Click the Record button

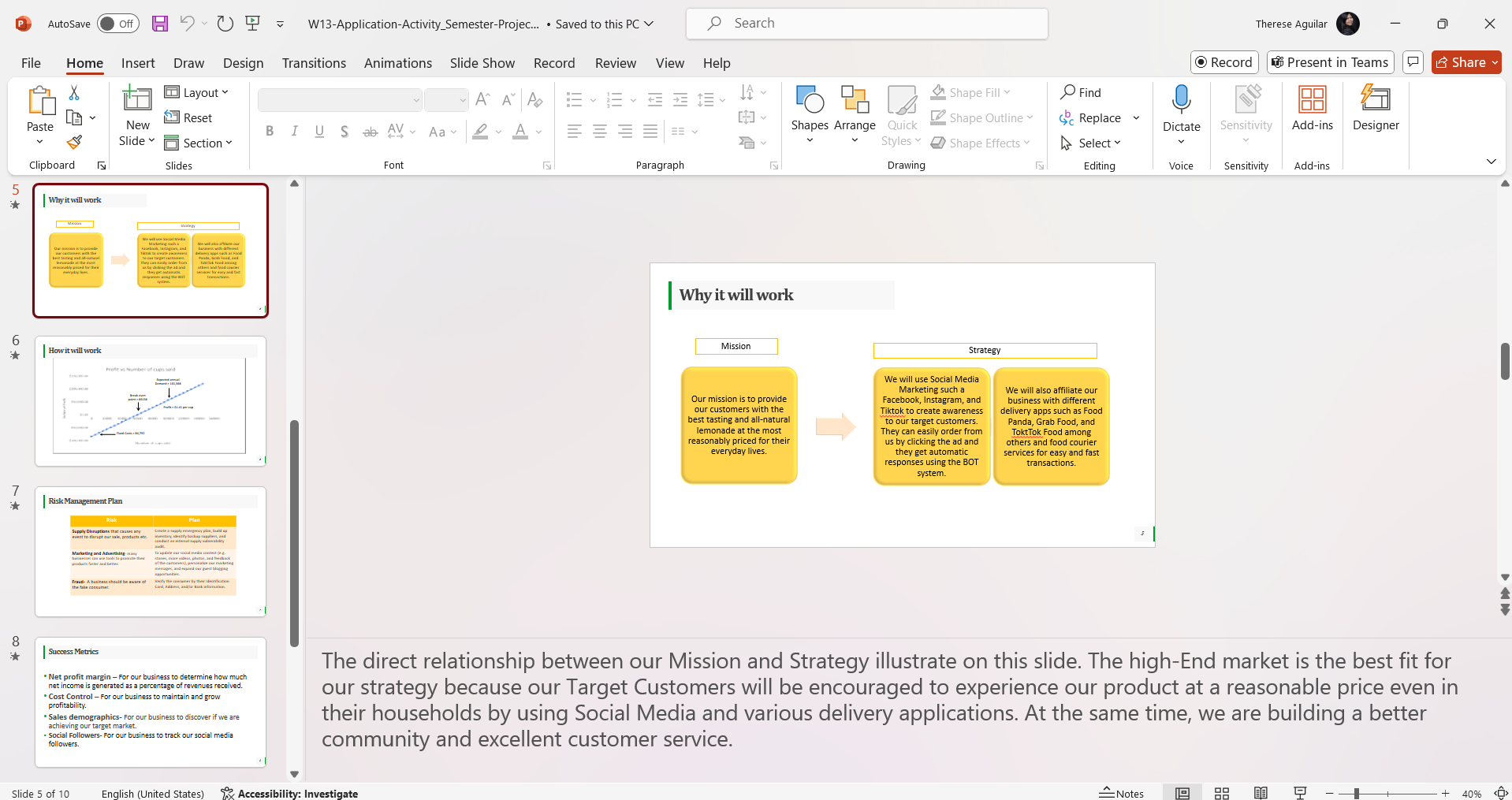point(1224,62)
